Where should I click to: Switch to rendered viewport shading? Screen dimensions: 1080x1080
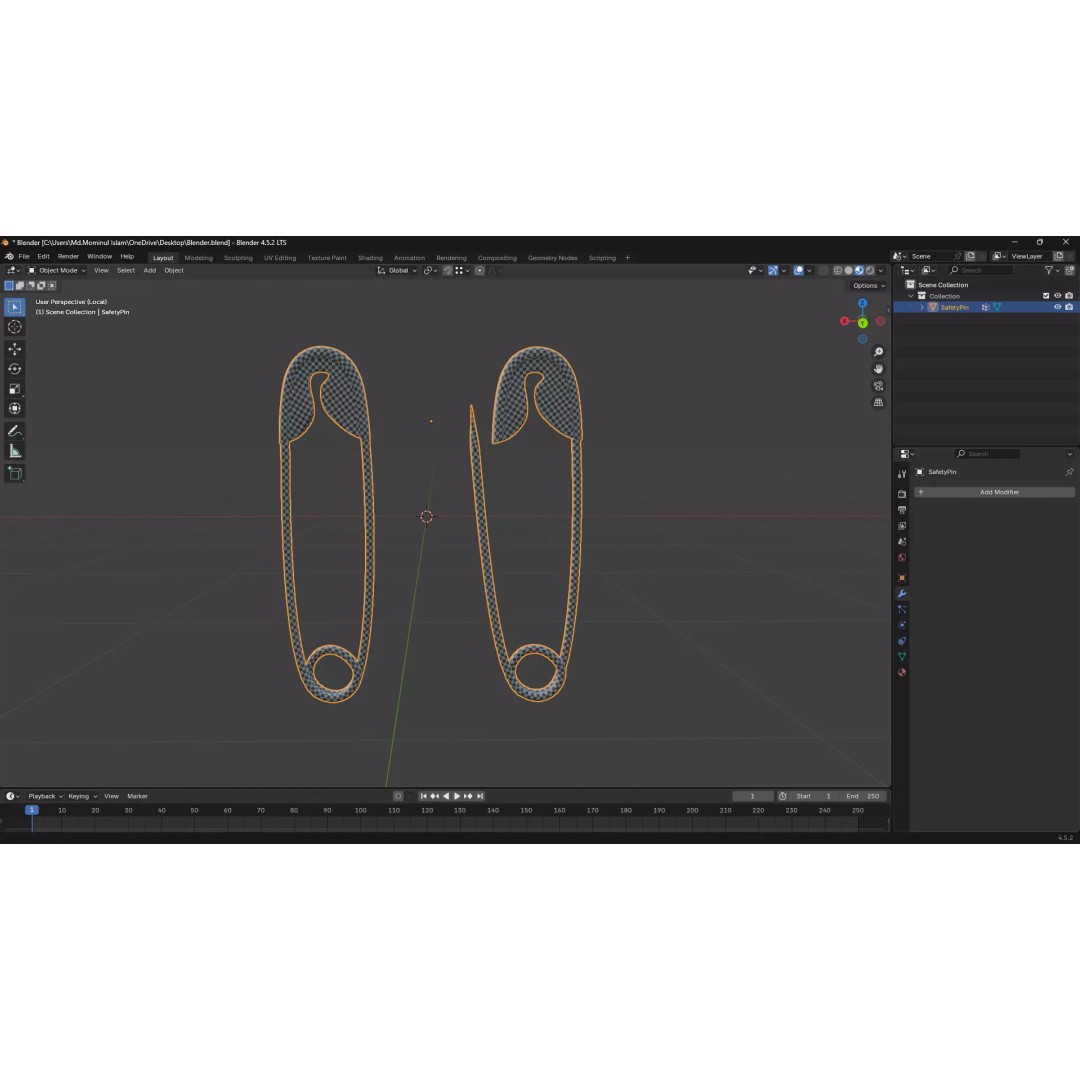pos(870,271)
